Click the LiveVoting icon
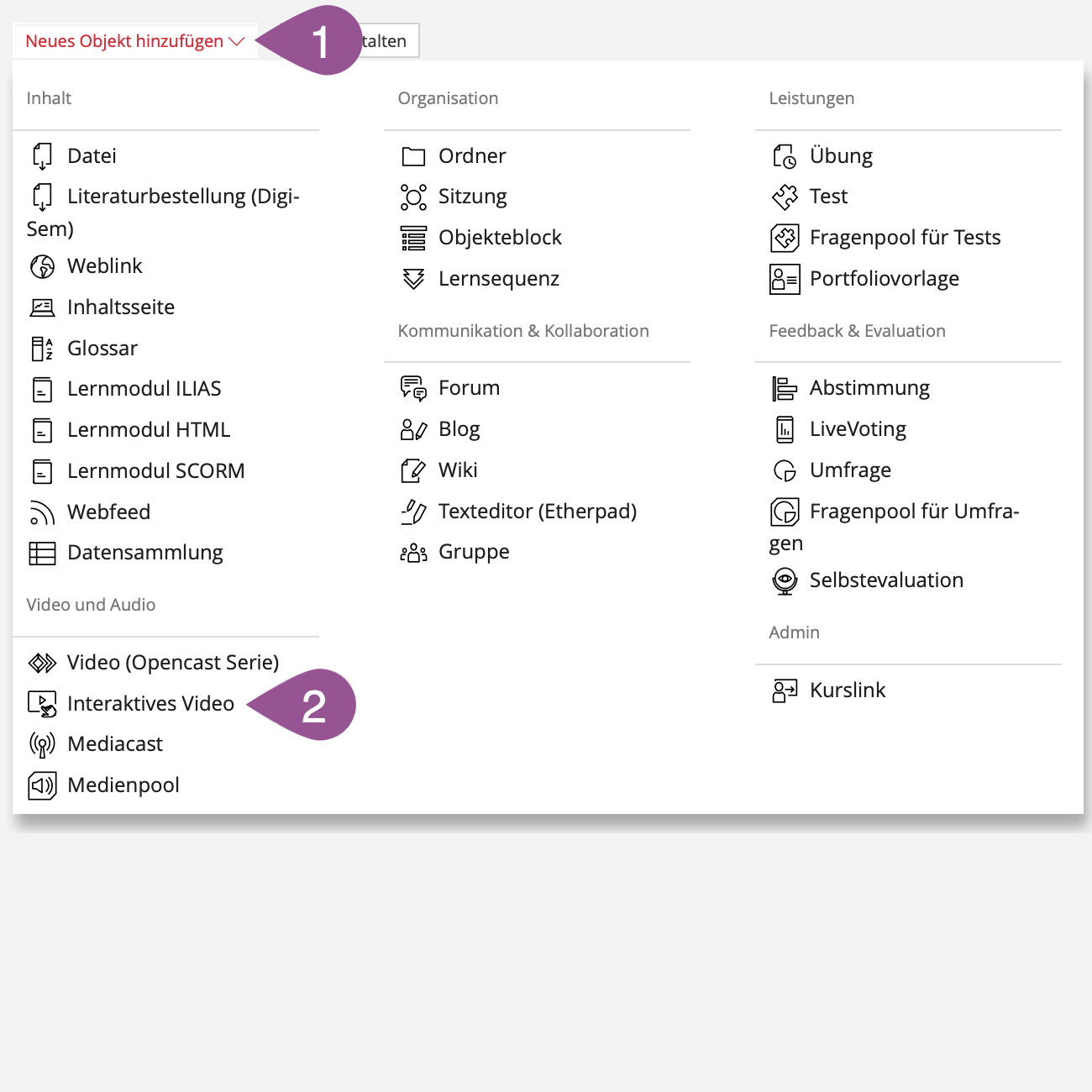The width and height of the screenshot is (1092, 1092). point(785,429)
